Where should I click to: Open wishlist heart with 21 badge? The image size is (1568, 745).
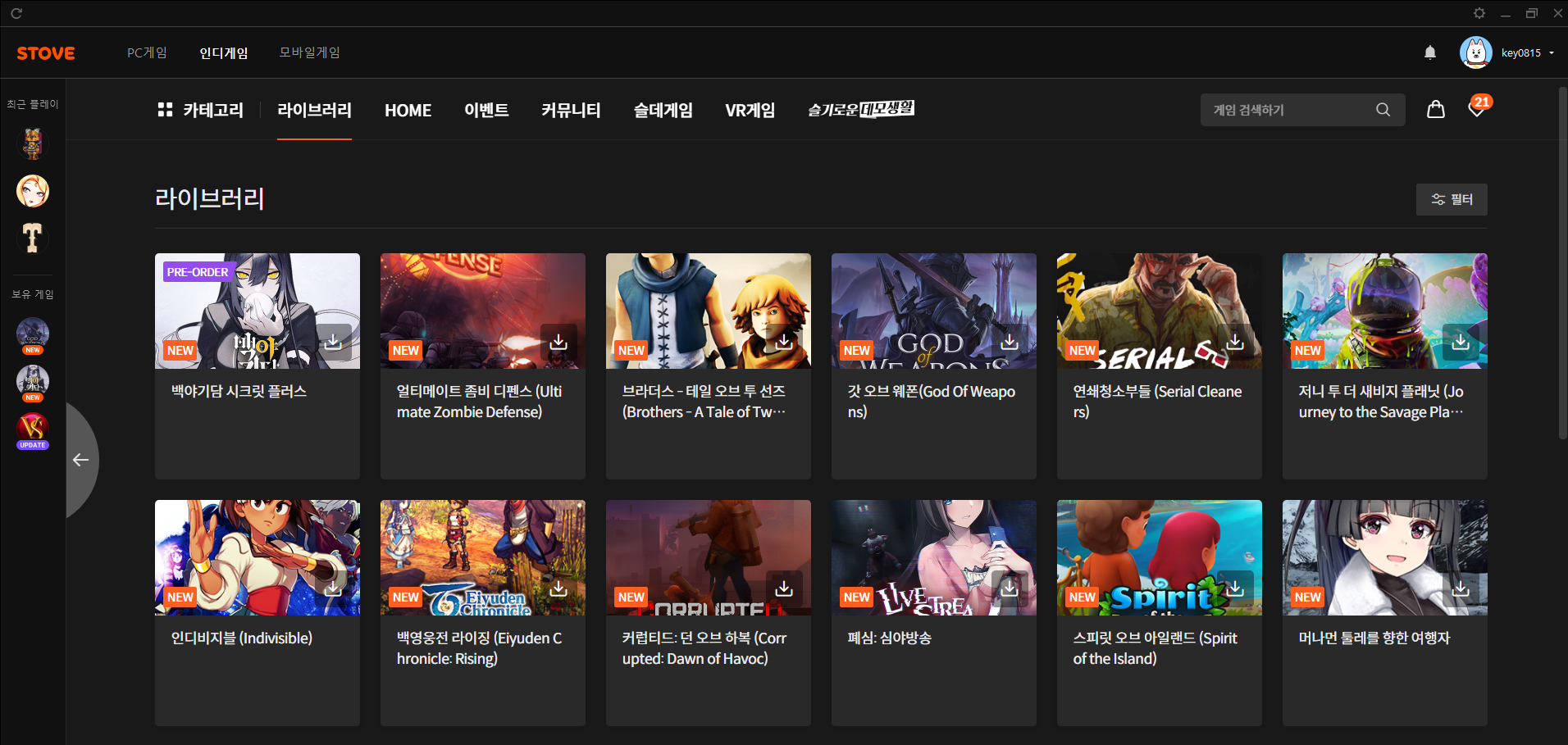[x=1476, y=110]
